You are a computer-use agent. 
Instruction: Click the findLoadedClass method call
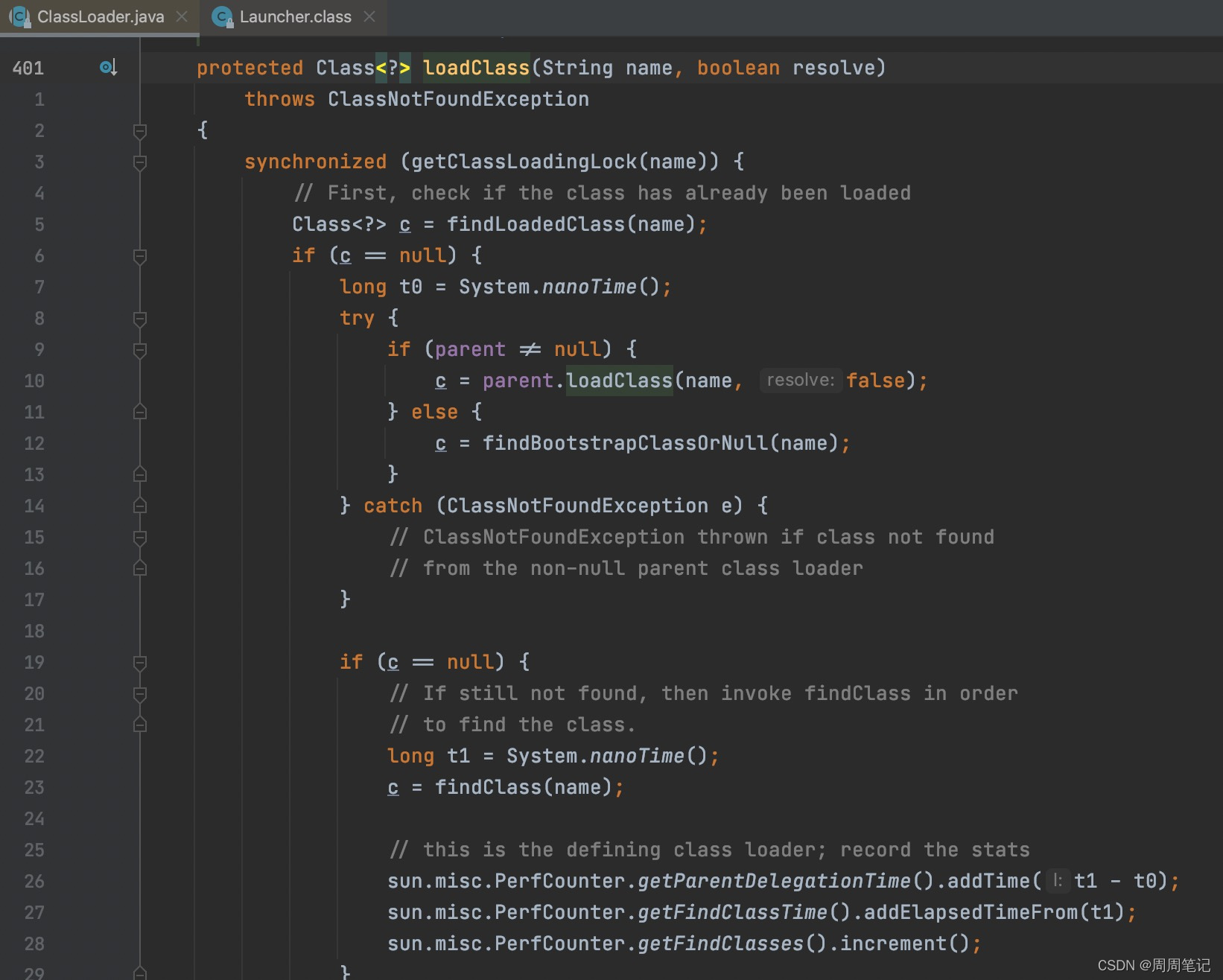click(x=536, y=224)
